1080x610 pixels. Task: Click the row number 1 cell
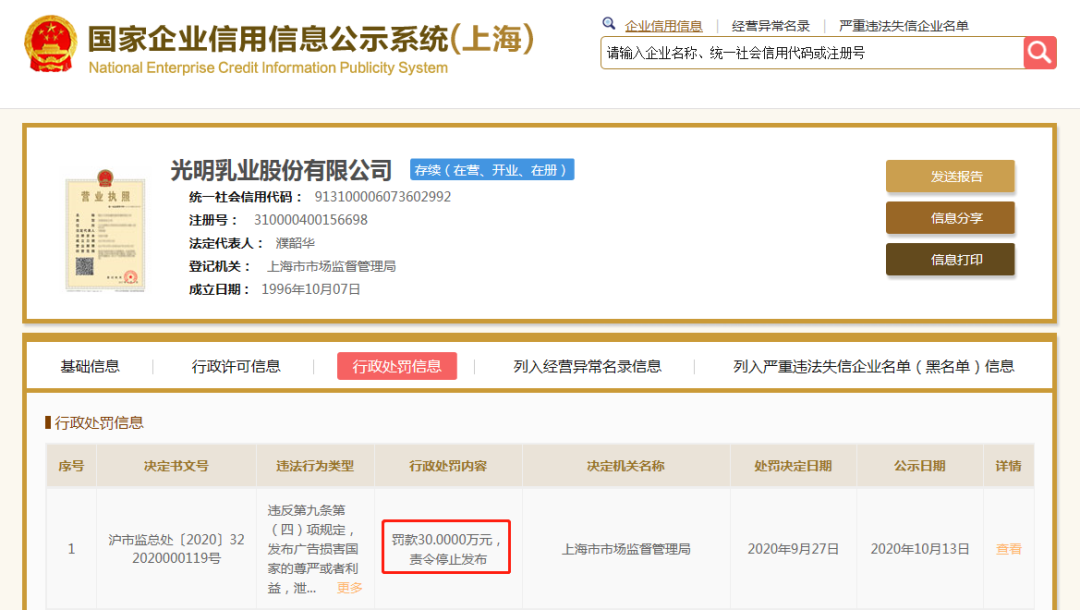(71, 549)
